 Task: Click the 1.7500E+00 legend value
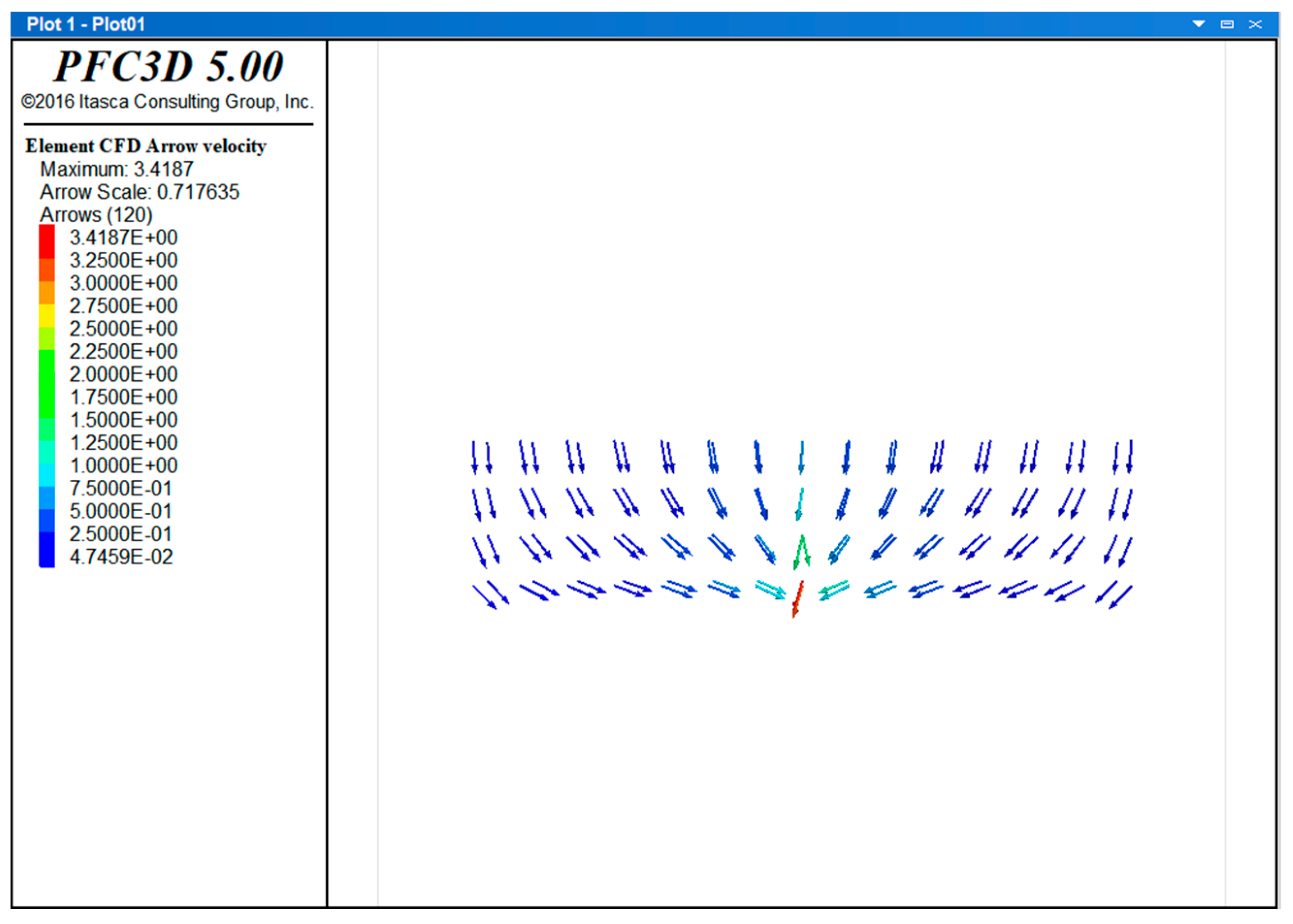(124, 397)
